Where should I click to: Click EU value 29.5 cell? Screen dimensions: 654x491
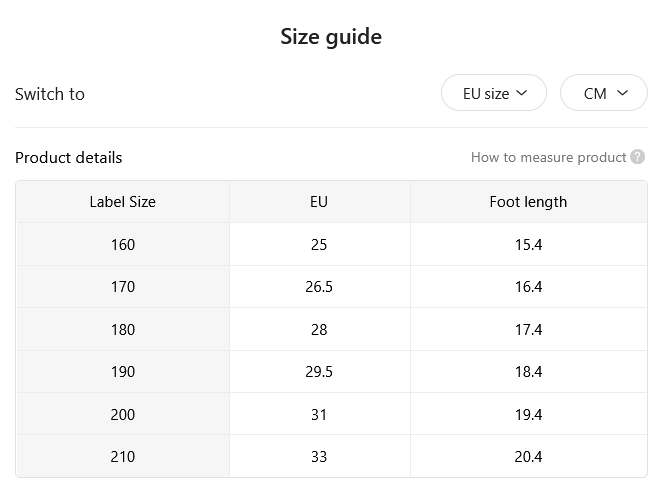(319, 372)
